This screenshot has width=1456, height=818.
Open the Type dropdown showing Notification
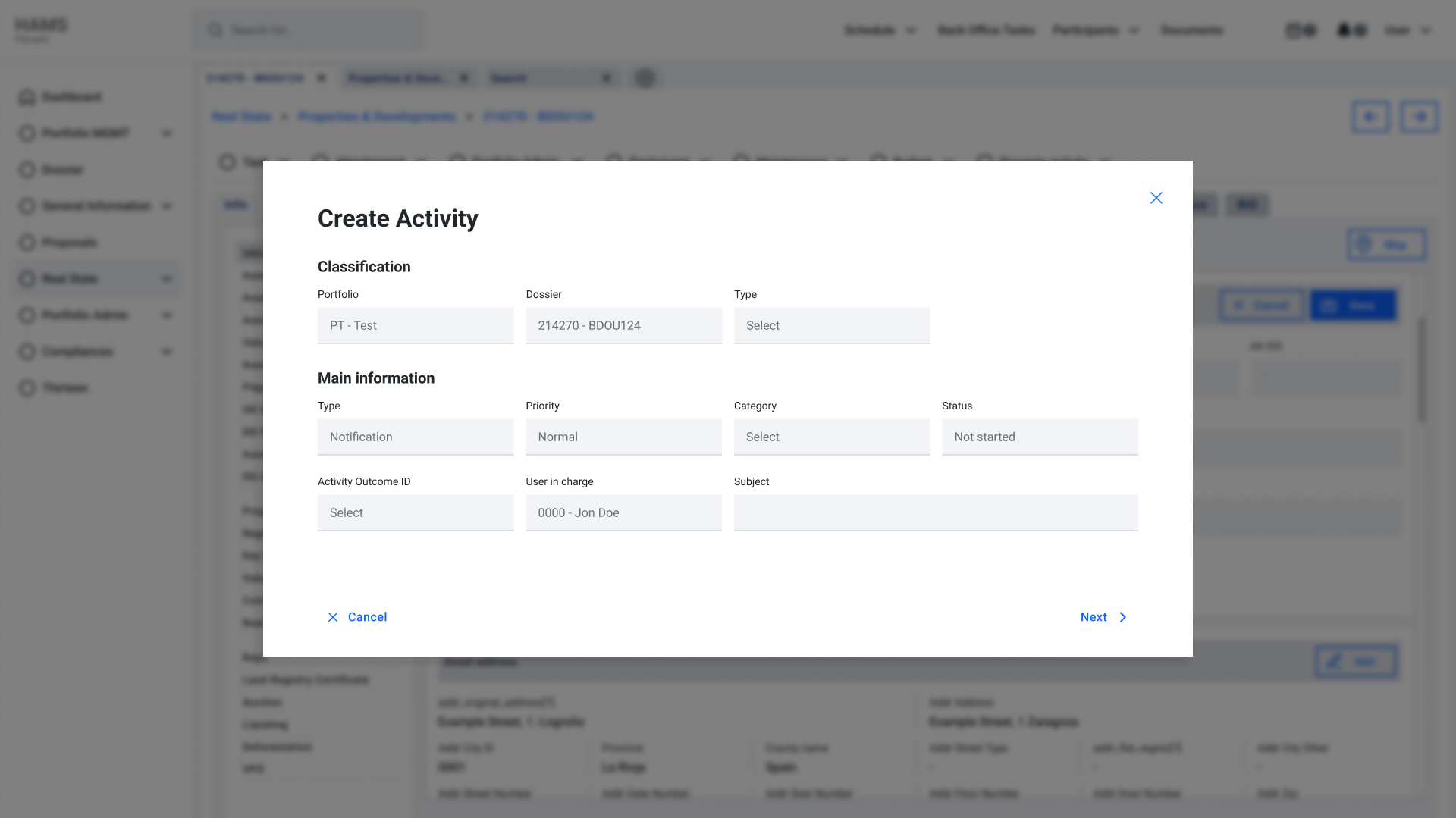pyautogui.click(x=415, y=437)
